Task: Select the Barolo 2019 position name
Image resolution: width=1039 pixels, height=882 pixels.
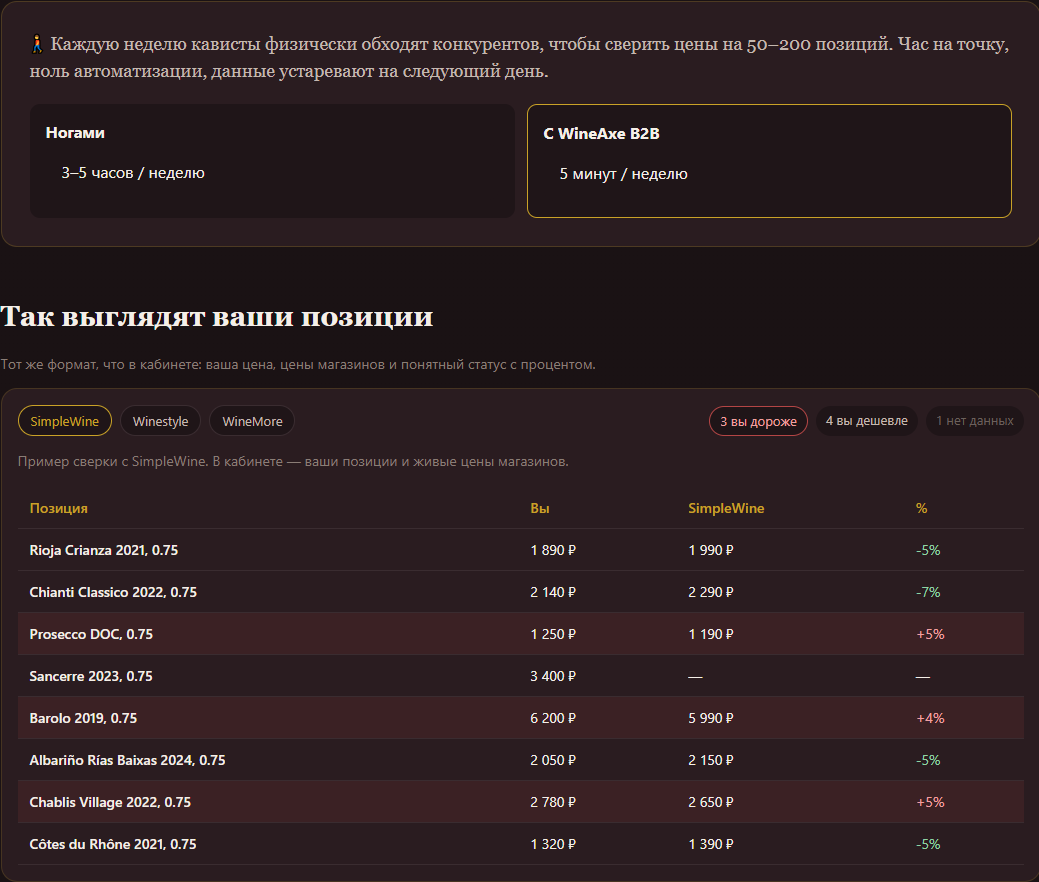Action: [83, 718]
